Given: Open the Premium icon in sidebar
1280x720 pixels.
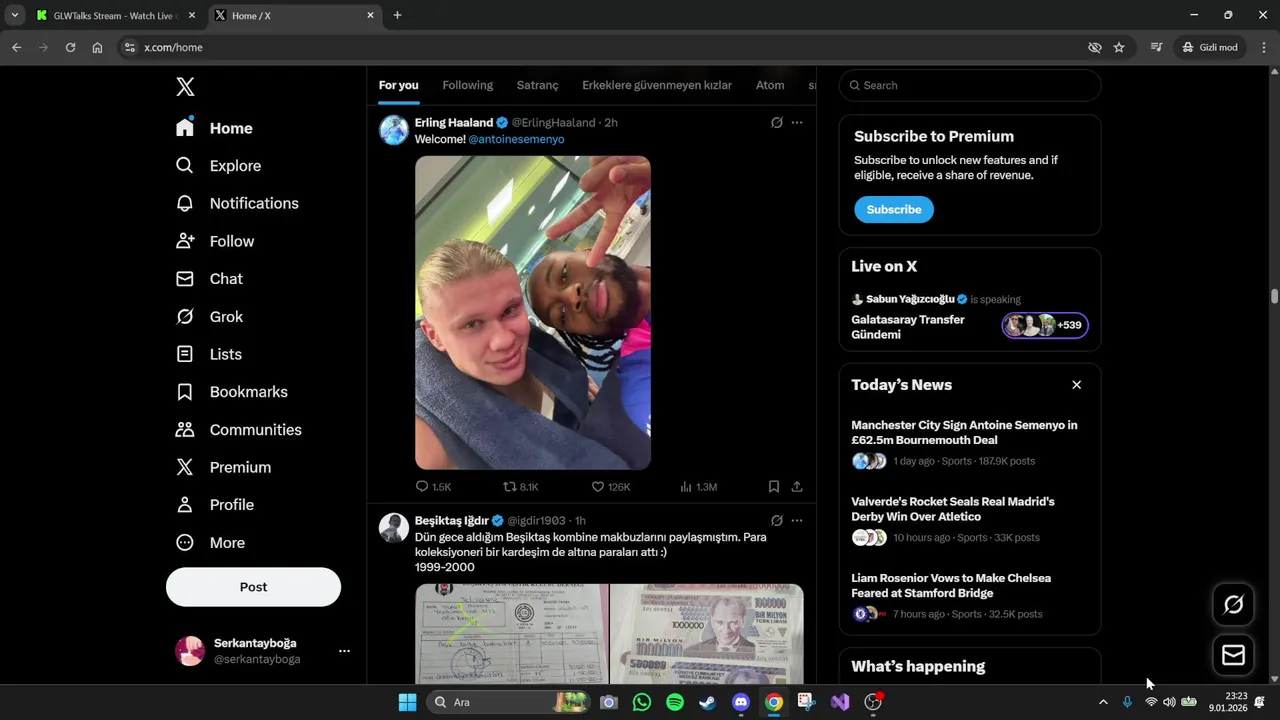Looking at the screenshot, I should 185,467.
